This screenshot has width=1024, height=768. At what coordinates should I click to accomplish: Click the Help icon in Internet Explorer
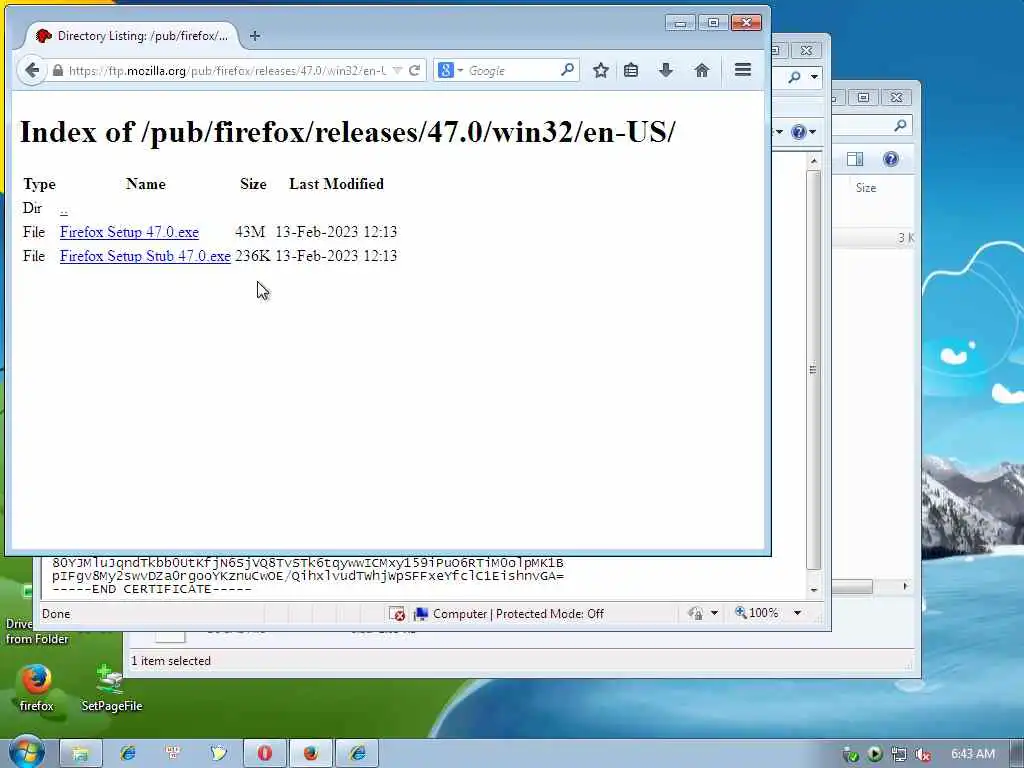pyautogui.click(x=798, y=132)
